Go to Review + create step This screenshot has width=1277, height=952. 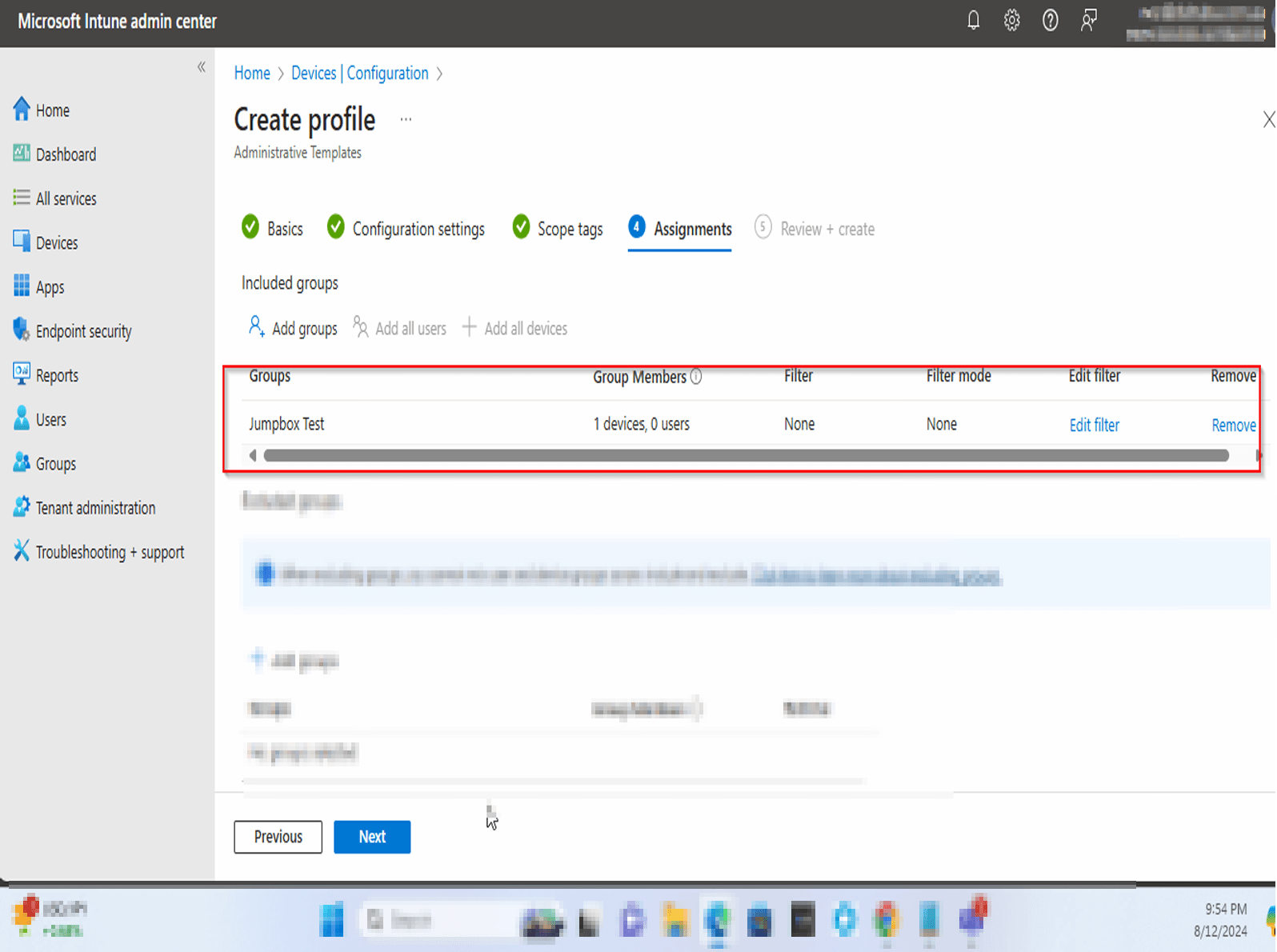pyautogui.click(x=815, y=229)
